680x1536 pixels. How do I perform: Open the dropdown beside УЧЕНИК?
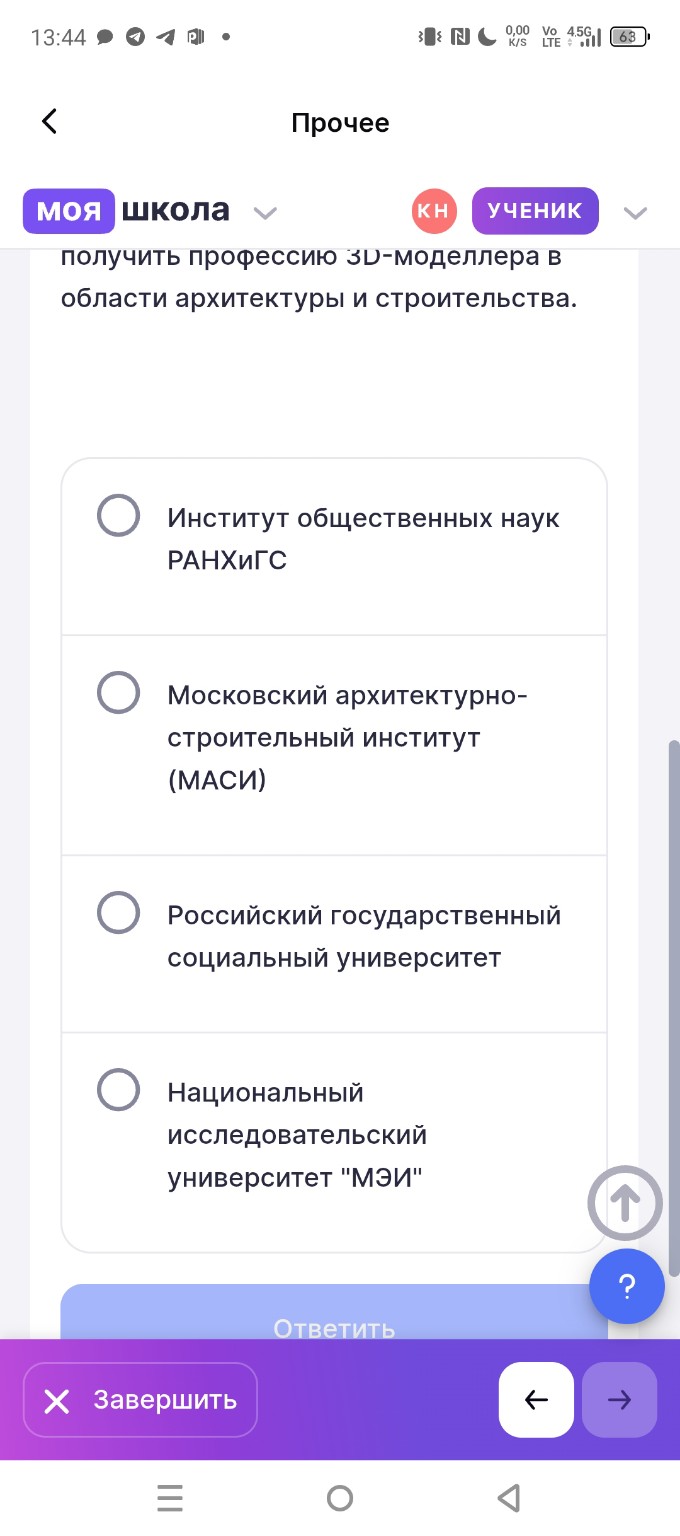(636, 211)
